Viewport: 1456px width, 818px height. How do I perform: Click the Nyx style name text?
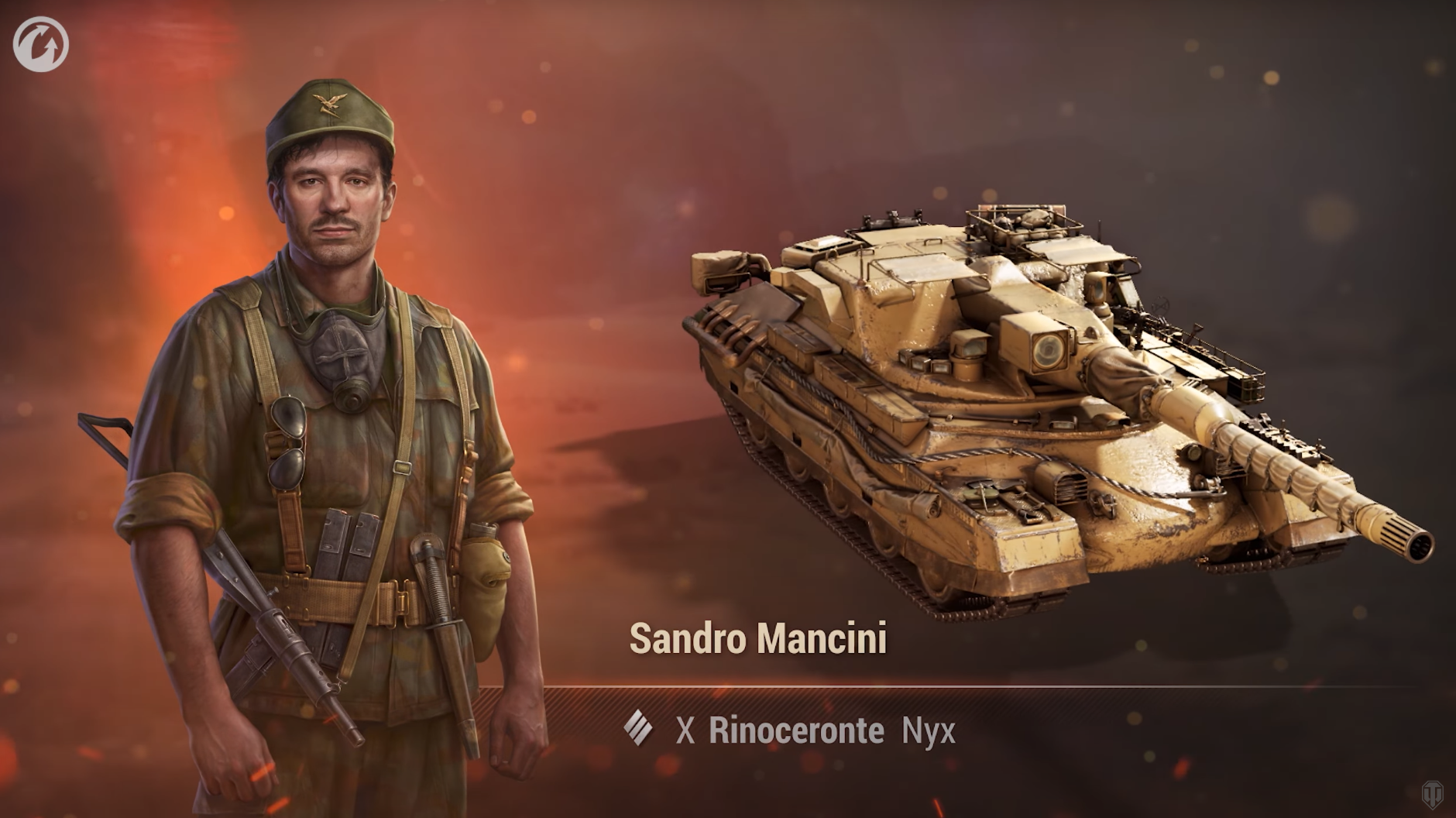pos(929,731)
